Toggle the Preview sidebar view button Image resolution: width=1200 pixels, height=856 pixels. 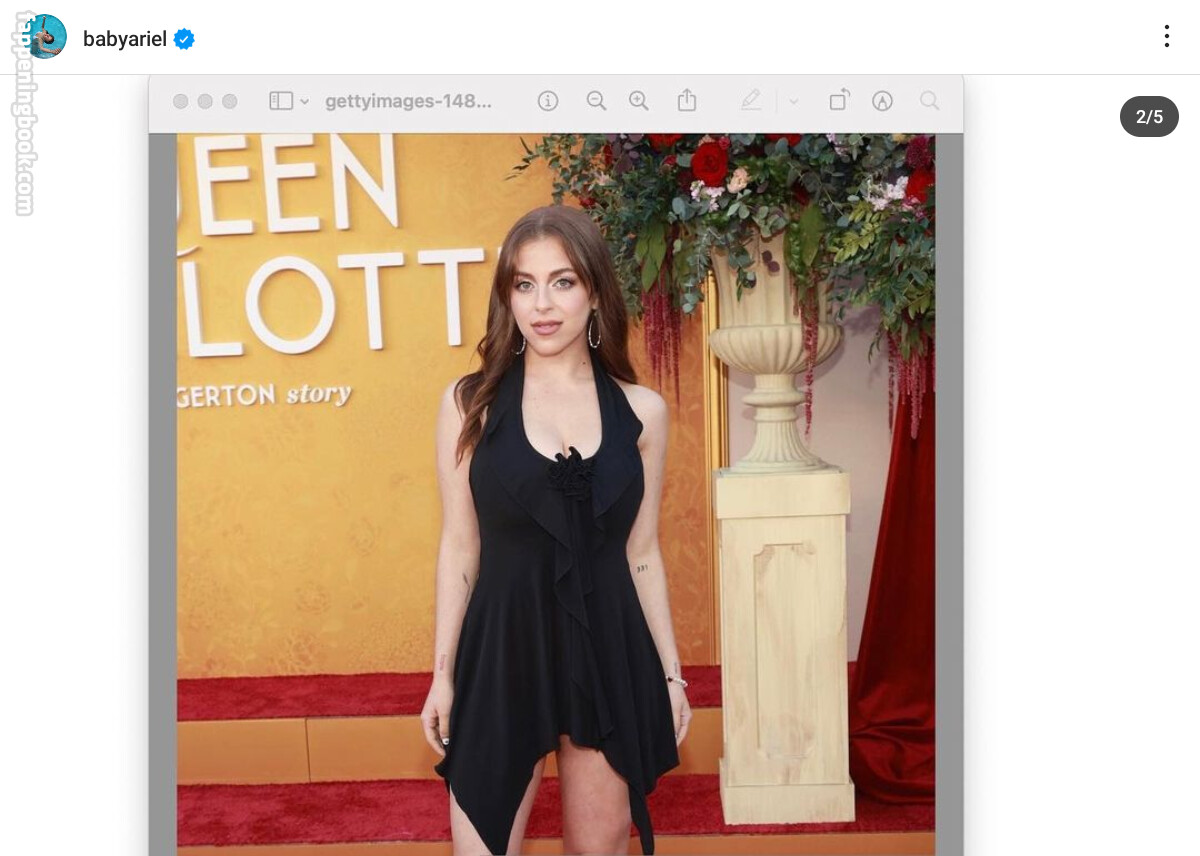point(281,101)
